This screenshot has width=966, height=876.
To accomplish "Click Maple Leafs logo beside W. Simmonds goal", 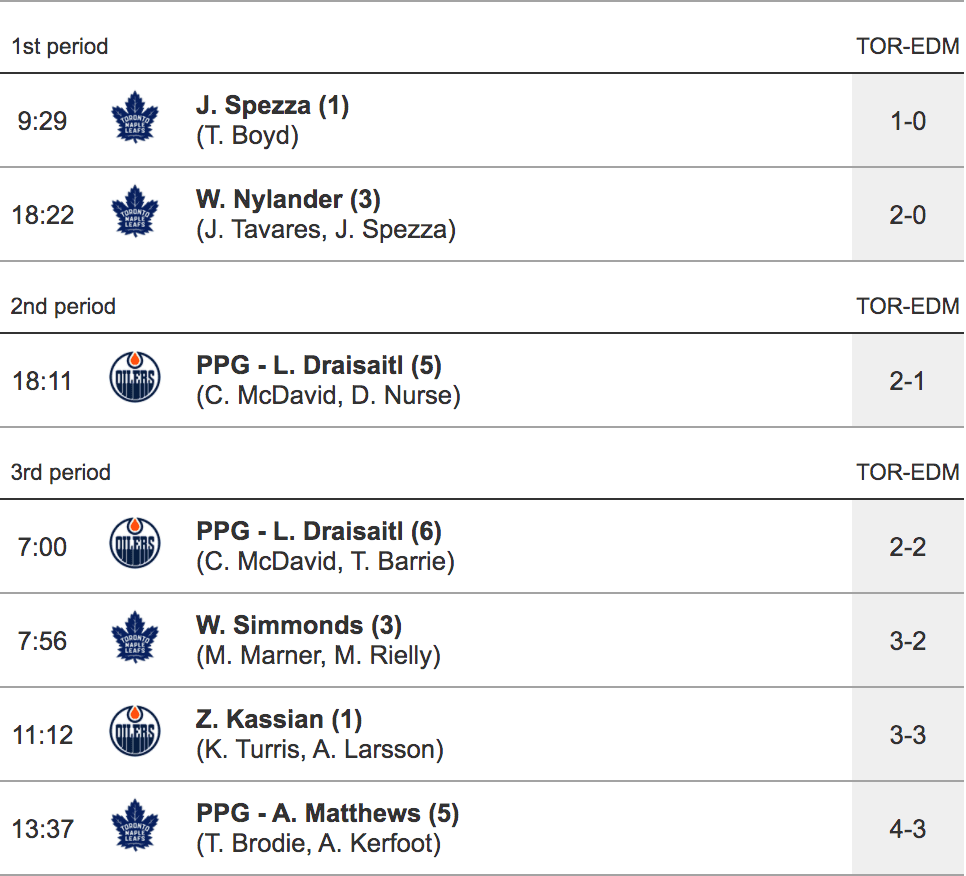I will click(134, 640).
